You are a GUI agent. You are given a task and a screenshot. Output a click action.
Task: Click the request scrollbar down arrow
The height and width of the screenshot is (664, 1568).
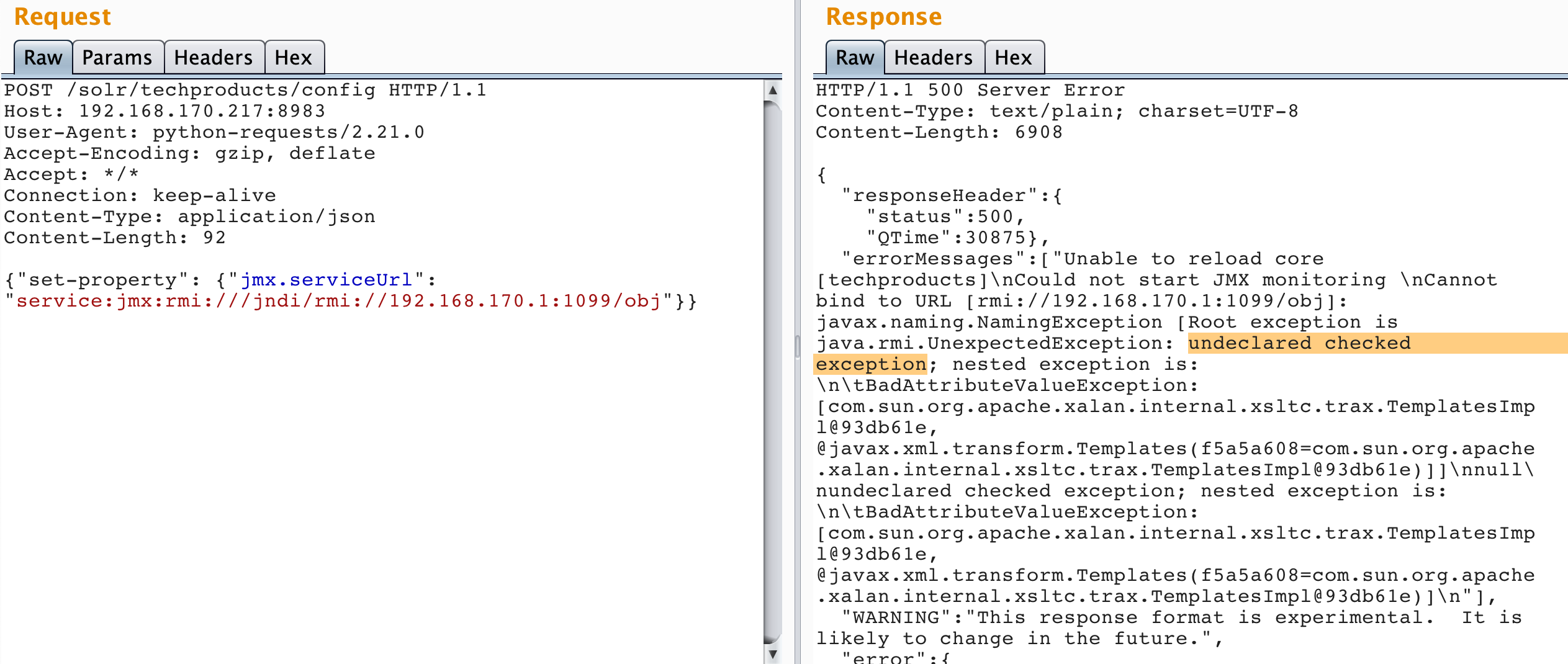point(773,654)
